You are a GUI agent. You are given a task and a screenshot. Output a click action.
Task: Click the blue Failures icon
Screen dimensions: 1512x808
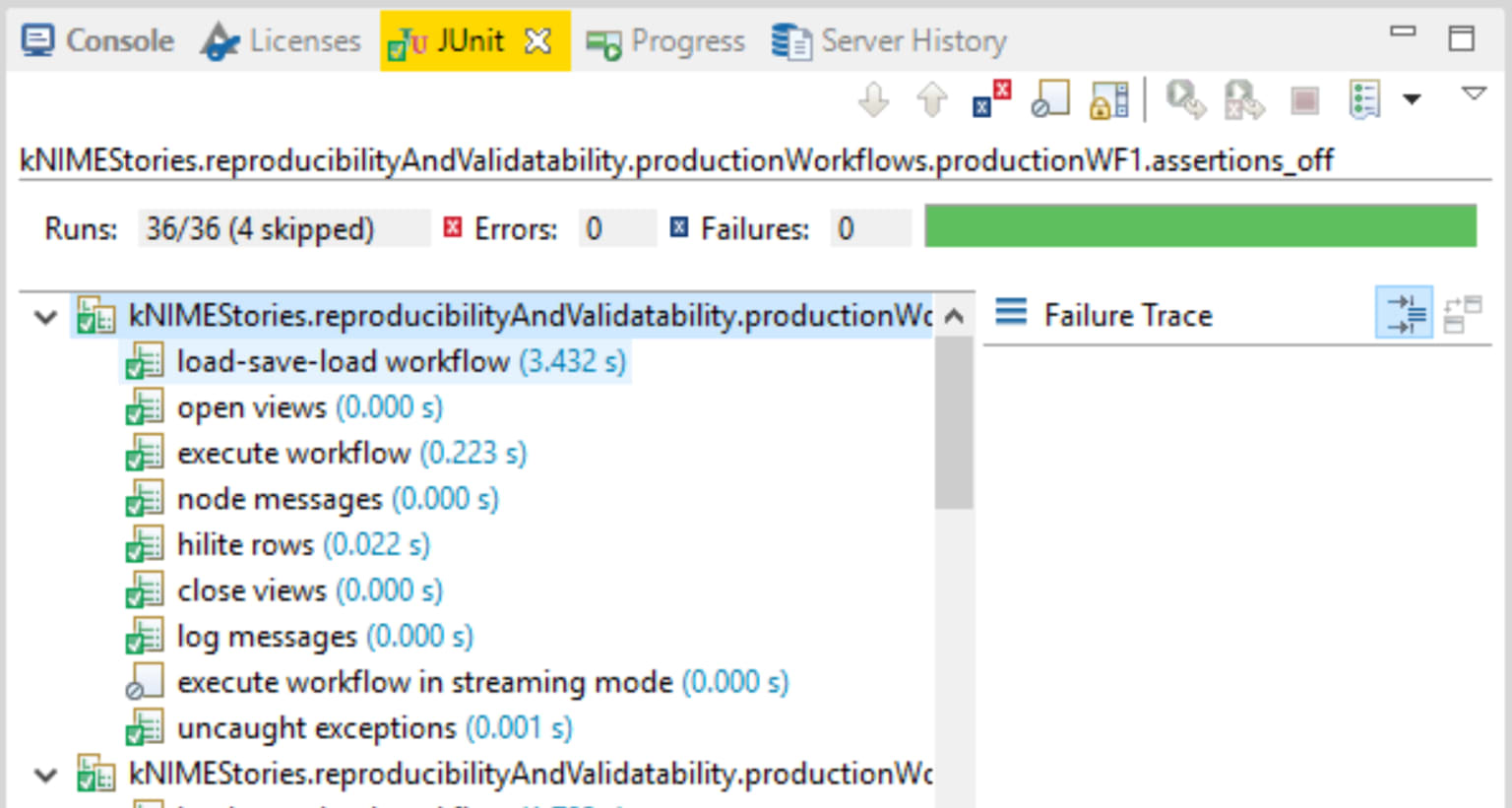tap(679, 228)
